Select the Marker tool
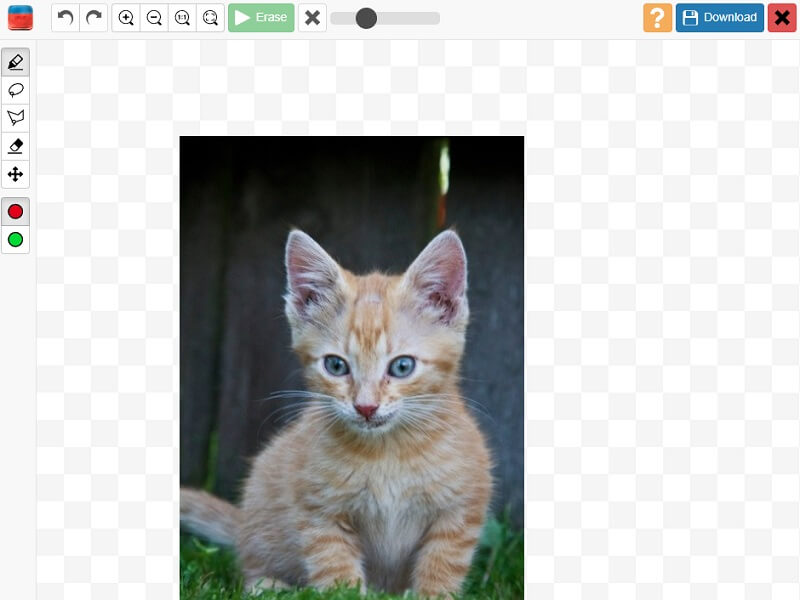The image size is (800, 600). click(x=14, y=62)
